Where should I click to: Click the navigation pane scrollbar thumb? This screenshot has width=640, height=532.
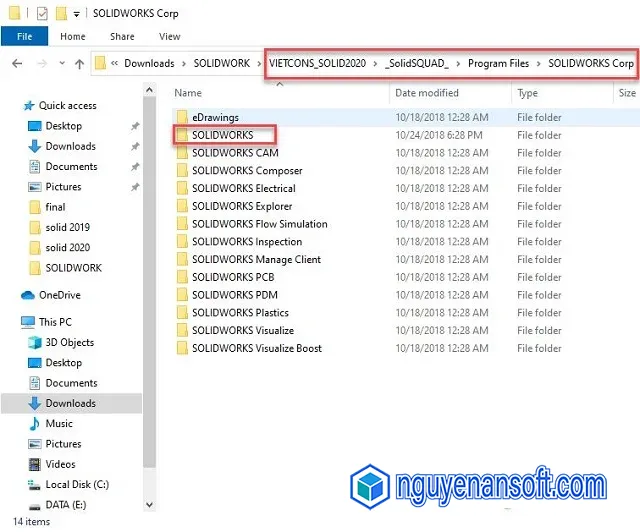[x=149, y=282]
